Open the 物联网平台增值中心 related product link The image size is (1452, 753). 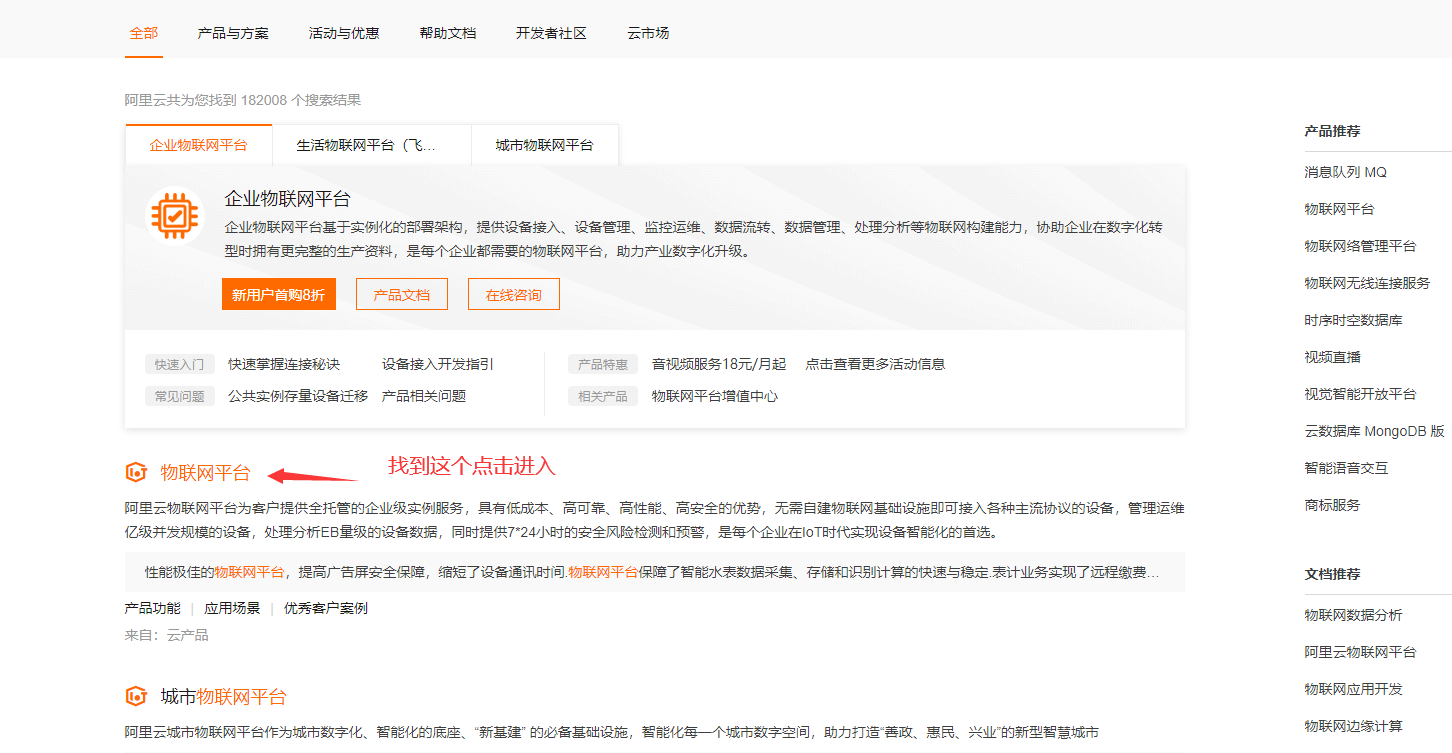(x=715, y=396)
